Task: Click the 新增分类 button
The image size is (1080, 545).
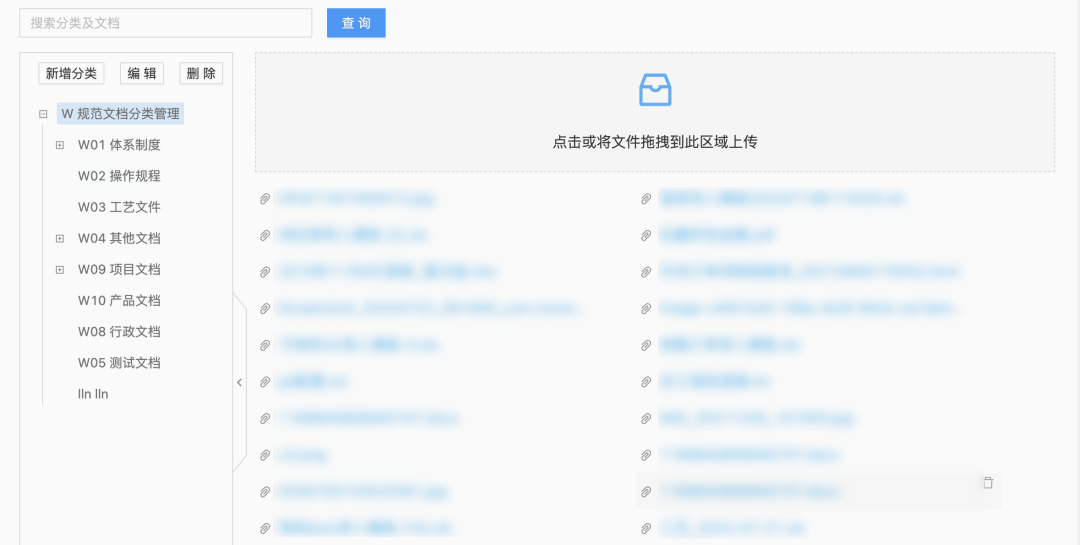Action: tap(71, 73)
